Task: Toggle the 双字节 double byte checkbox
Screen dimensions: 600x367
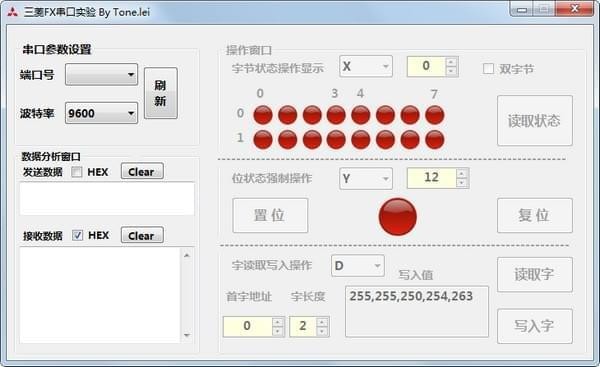Action: pos(488,69)
